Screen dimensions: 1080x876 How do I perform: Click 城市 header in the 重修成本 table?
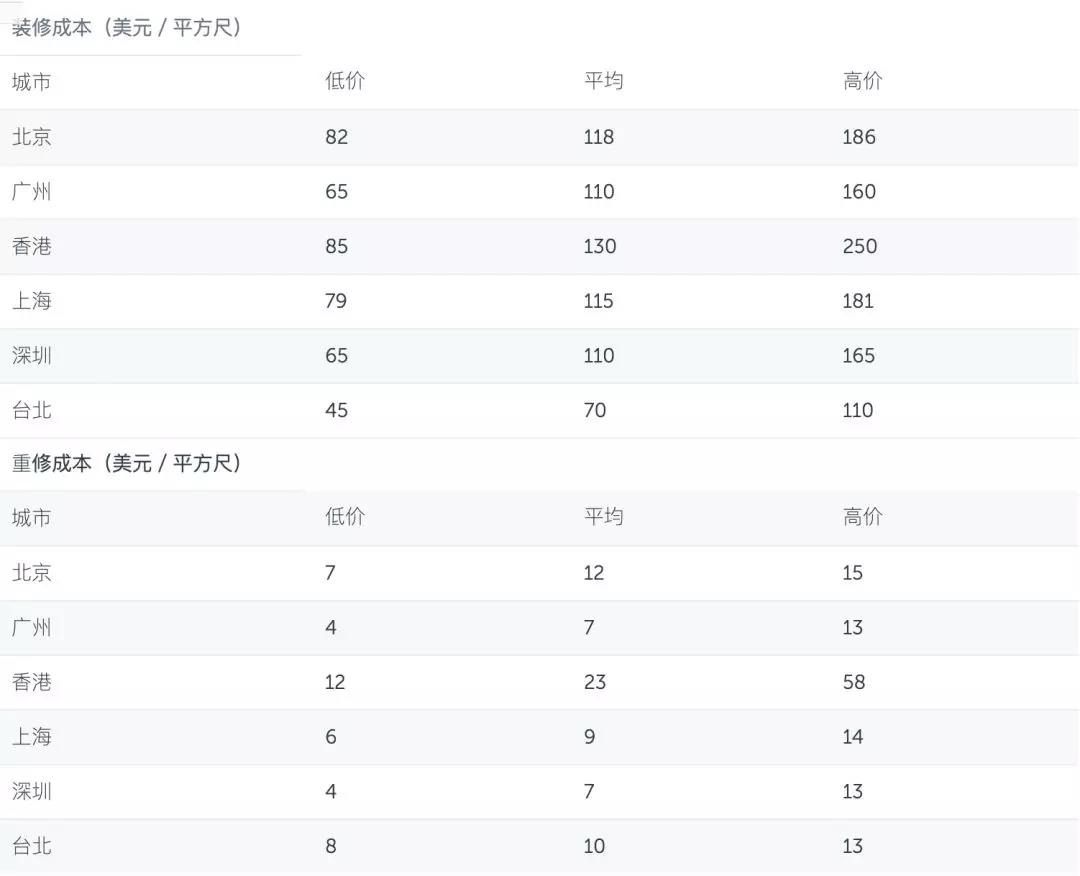point(31,518)
